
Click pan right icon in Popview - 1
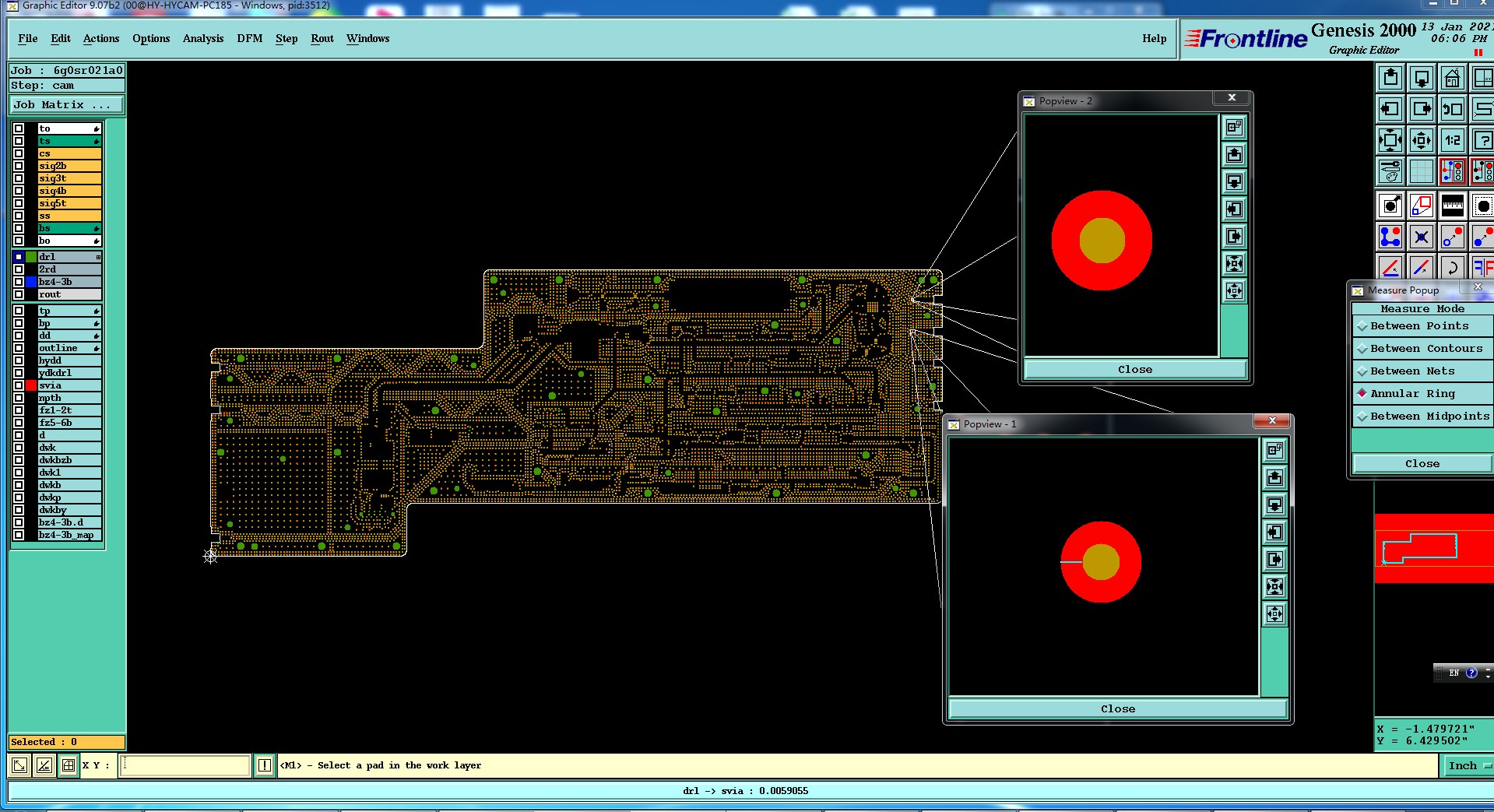pos(1274,560)
